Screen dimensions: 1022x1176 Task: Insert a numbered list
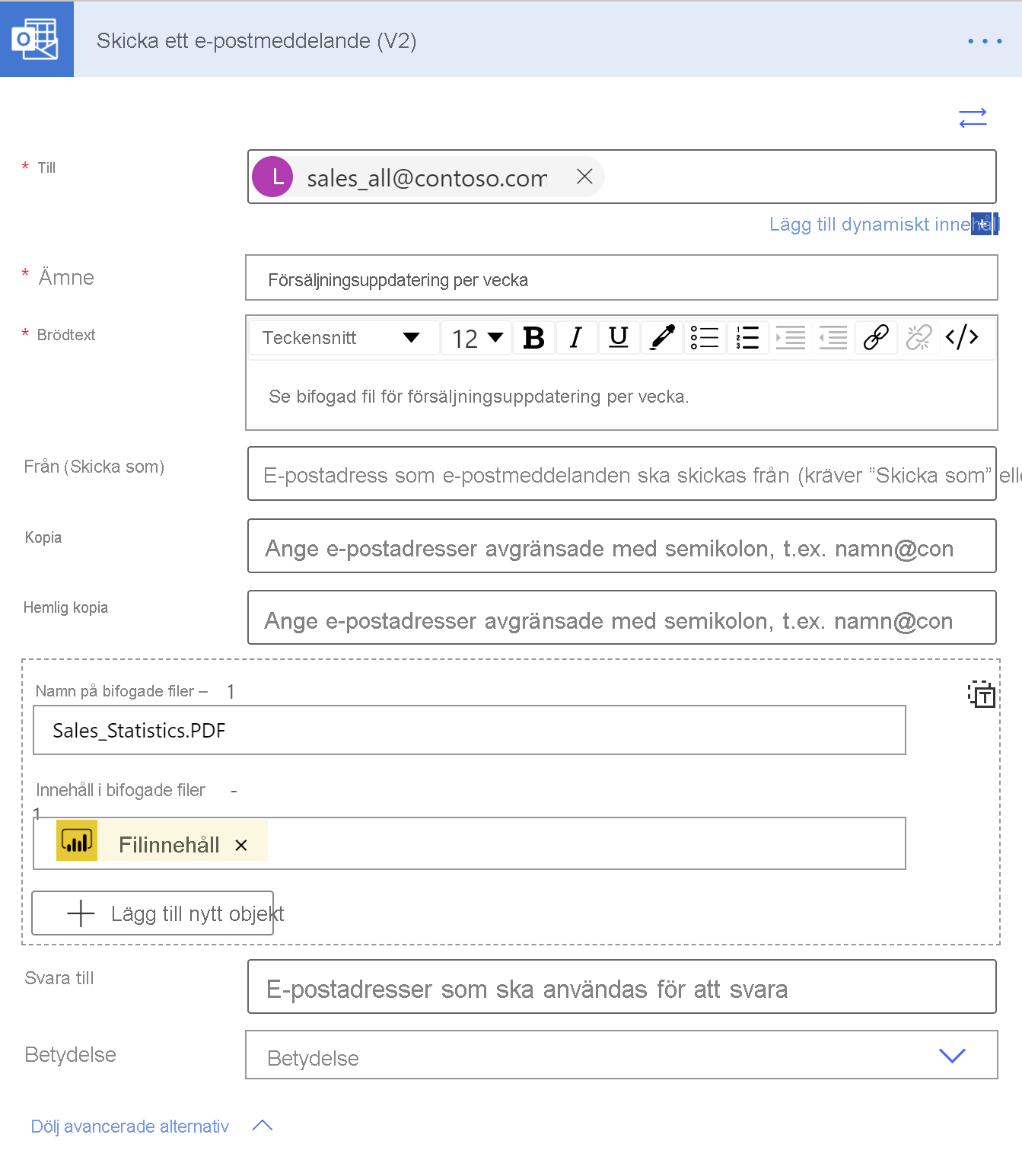748,337
